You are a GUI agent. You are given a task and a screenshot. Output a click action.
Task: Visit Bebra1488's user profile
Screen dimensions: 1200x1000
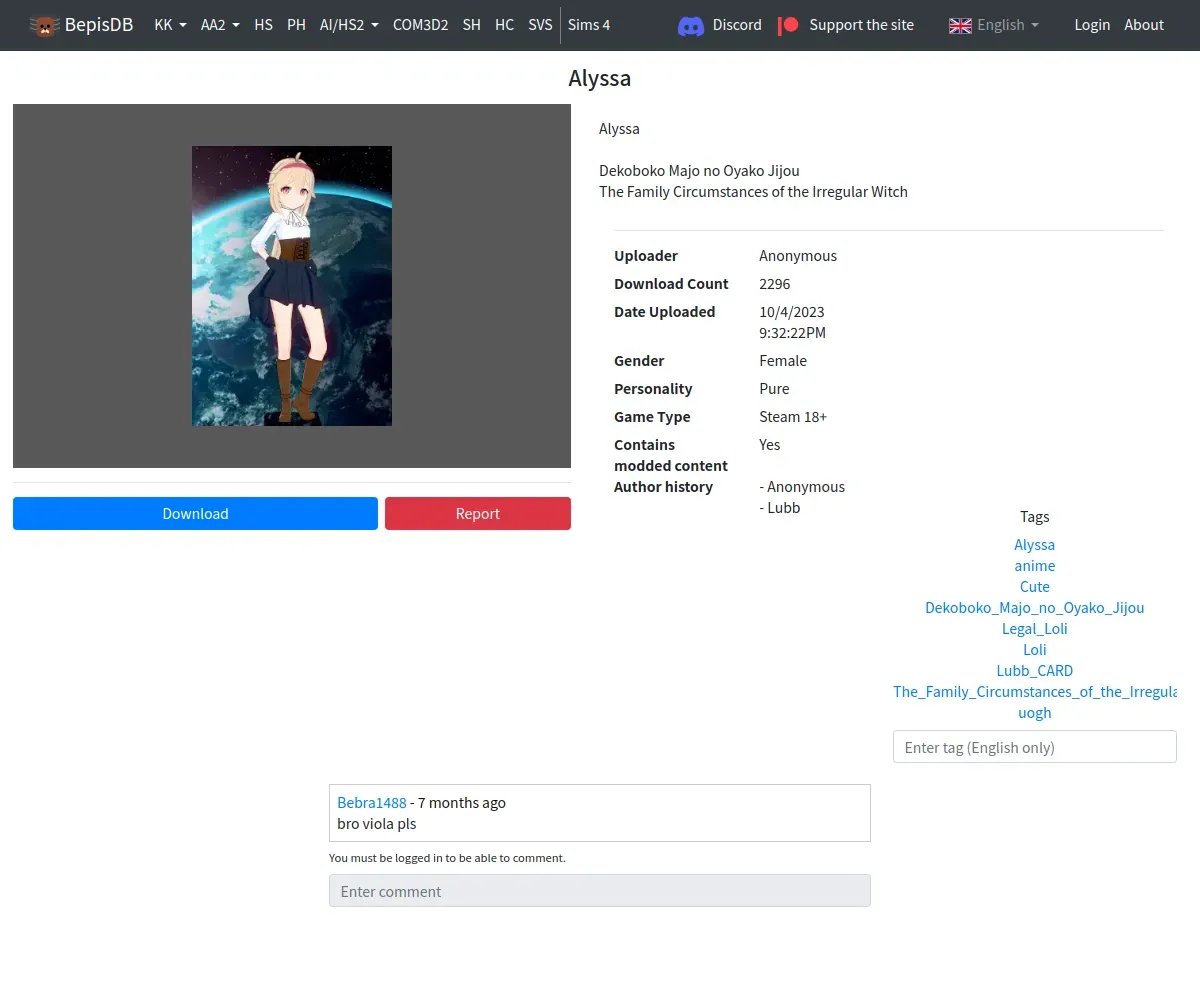point(372,803)
